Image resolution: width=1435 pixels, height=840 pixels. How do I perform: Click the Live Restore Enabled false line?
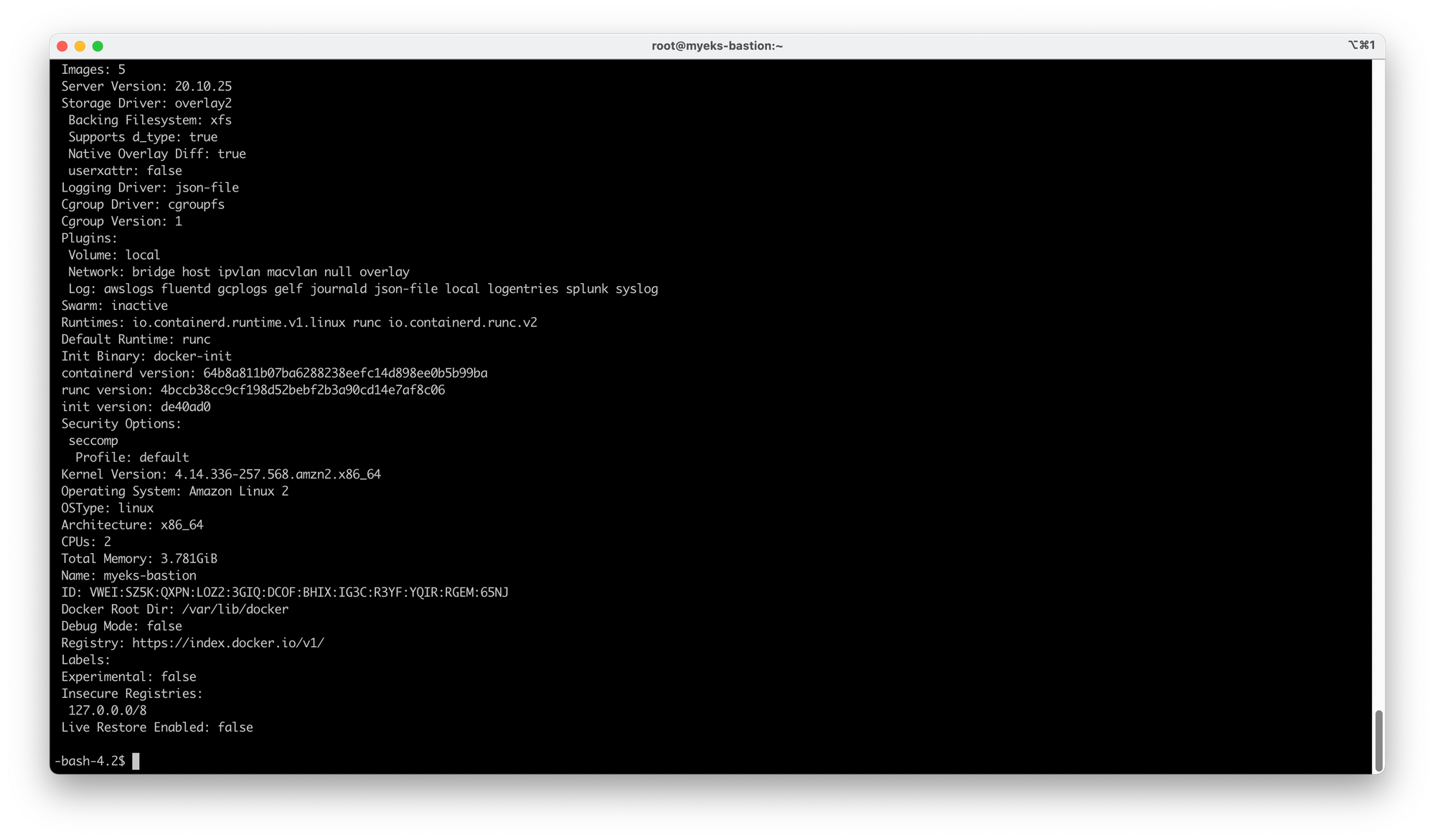tap(156, 727)
